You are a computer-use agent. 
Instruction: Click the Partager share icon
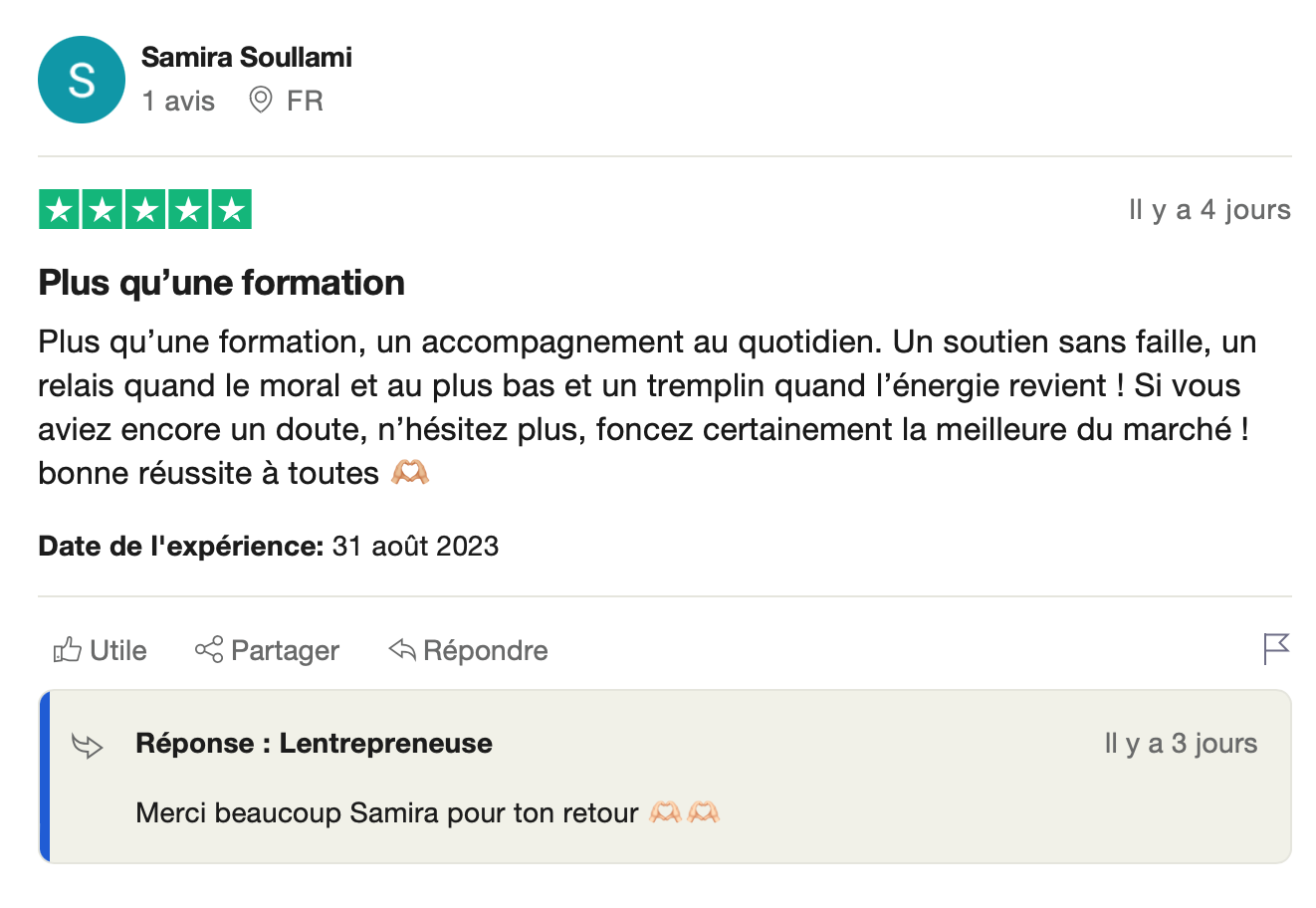click(209, 650)
